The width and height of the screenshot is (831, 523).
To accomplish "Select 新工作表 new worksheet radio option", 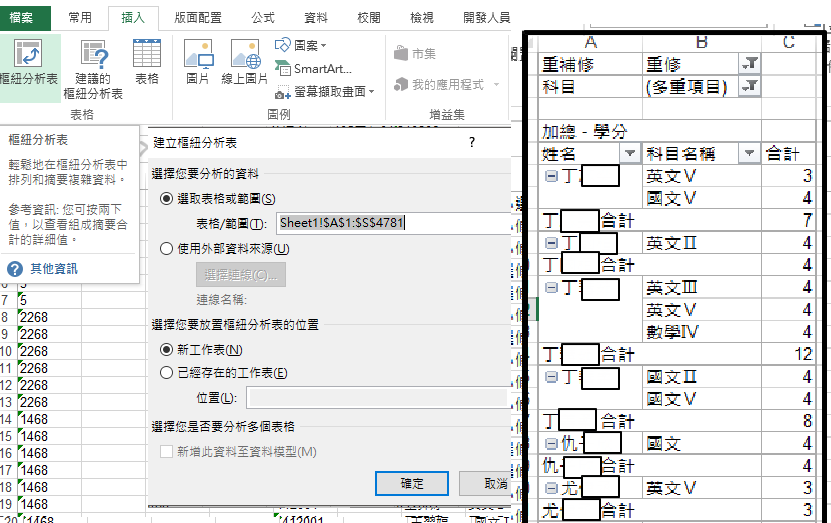I will (x=166, y=350).
